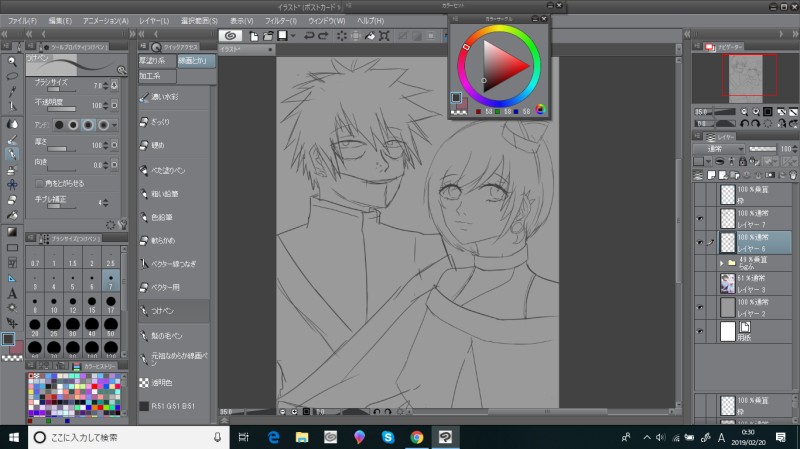Screen dimensions: 800x449
Task: Click the Open file icon in command bar
Action: click(268, 36)
